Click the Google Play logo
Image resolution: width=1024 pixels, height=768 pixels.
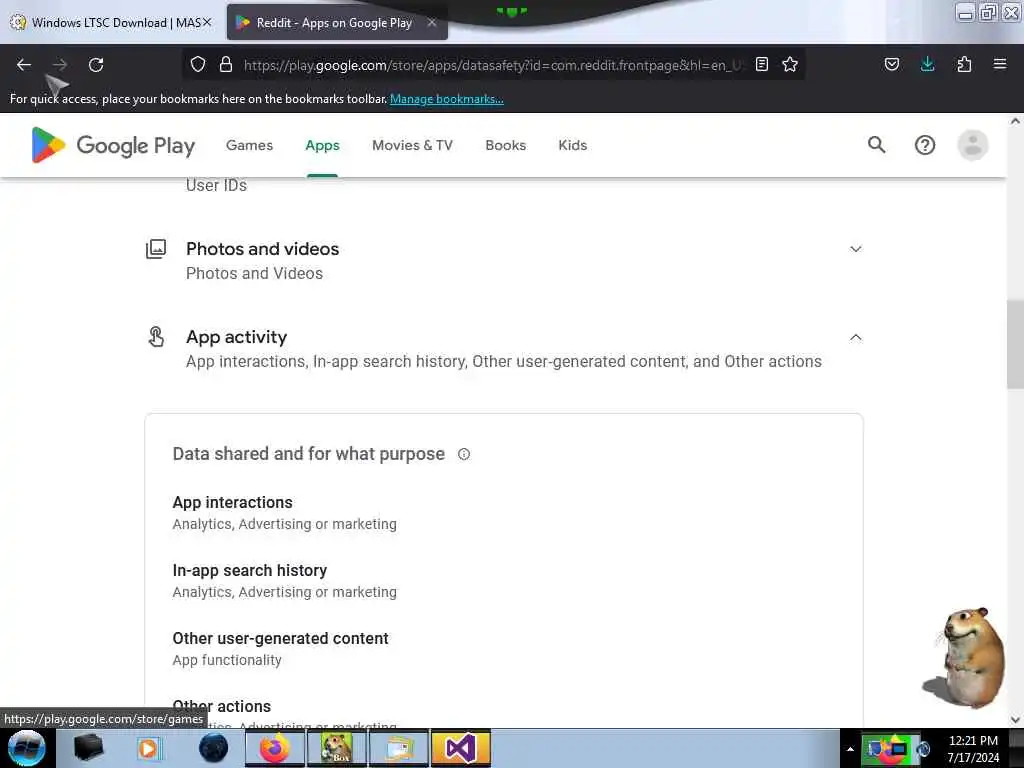tap(113, 145)
